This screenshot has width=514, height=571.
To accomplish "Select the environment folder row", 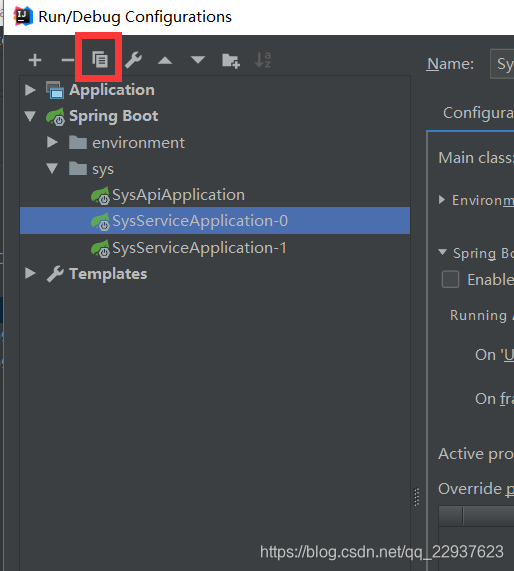I will (215, 142).
